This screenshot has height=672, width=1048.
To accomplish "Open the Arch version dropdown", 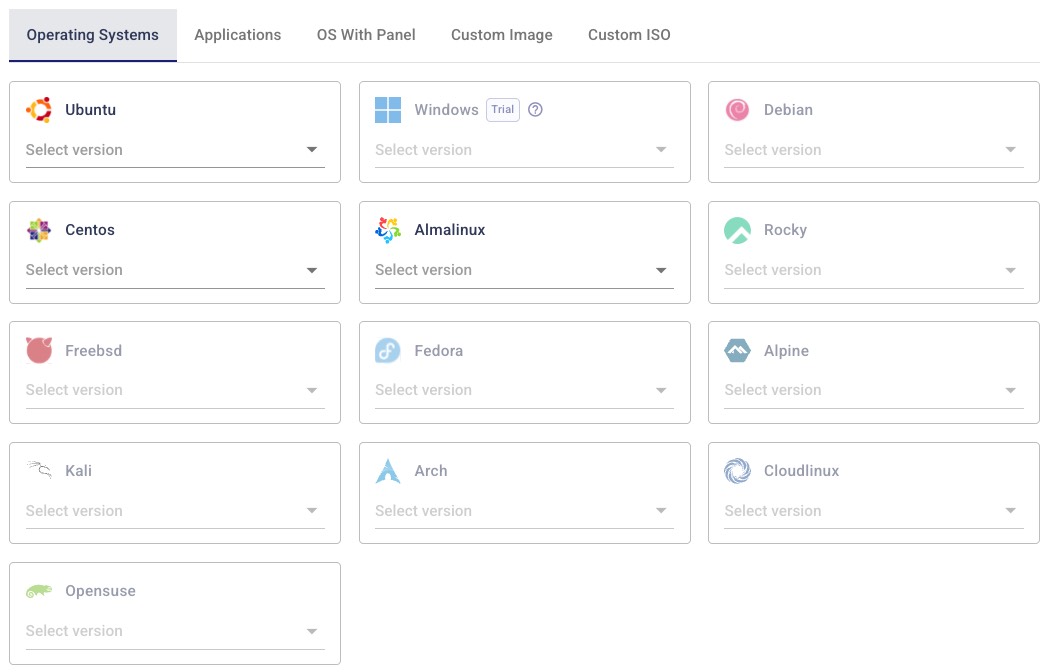I will 524,512.
